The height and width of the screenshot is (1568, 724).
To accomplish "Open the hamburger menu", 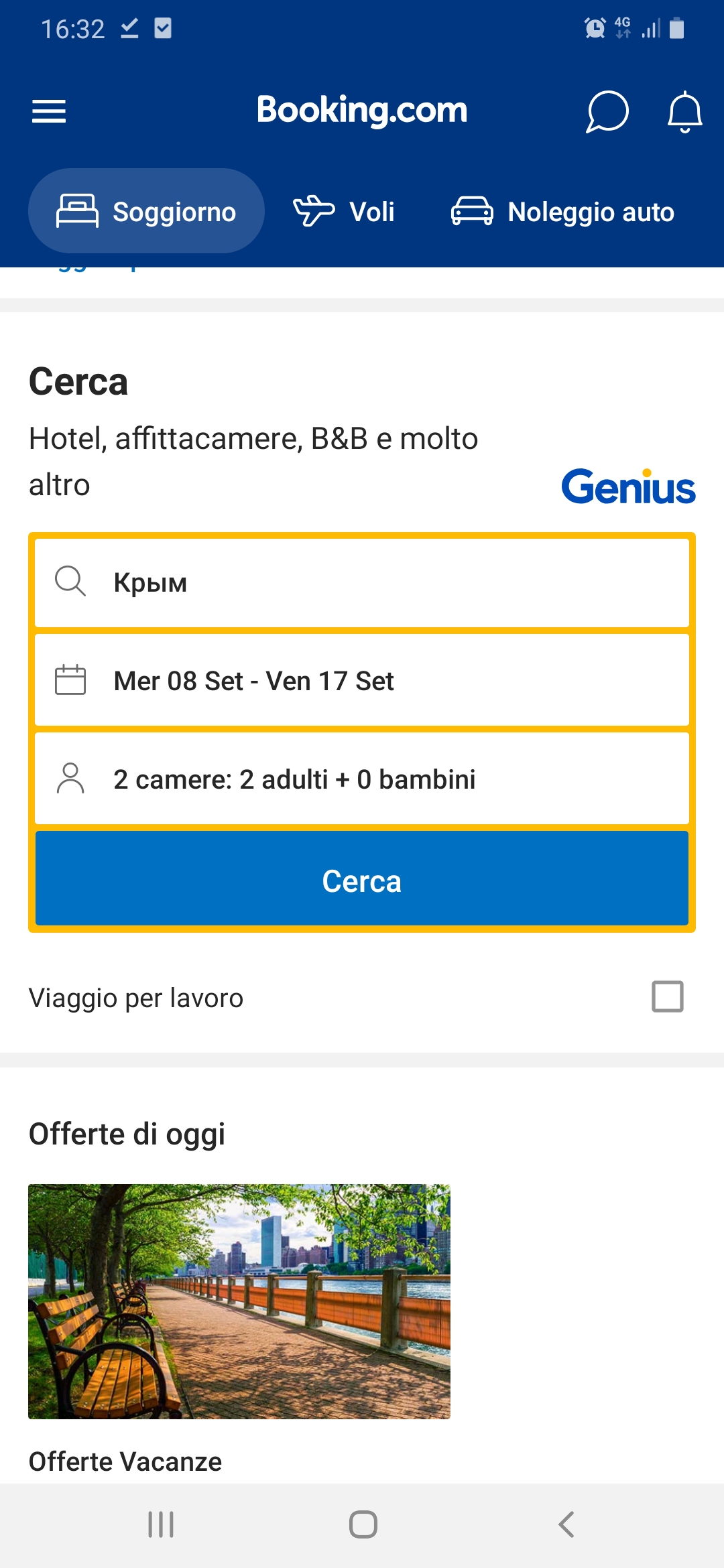I will coord(49,111).
